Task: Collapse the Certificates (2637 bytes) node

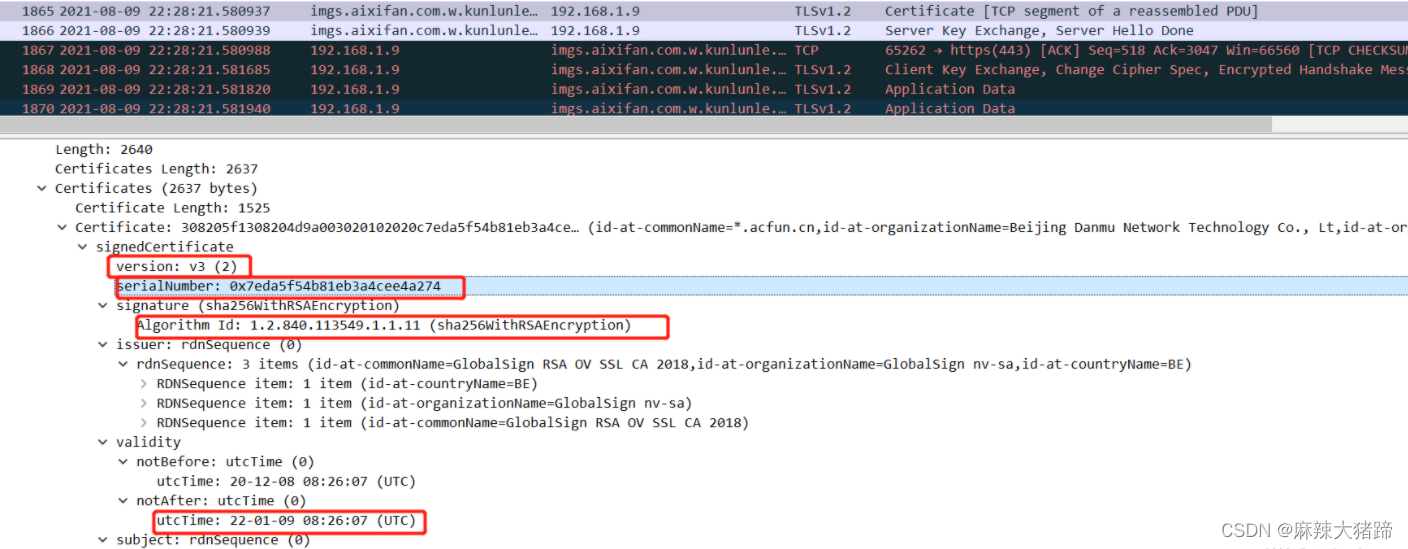Action: pos(41,188)
